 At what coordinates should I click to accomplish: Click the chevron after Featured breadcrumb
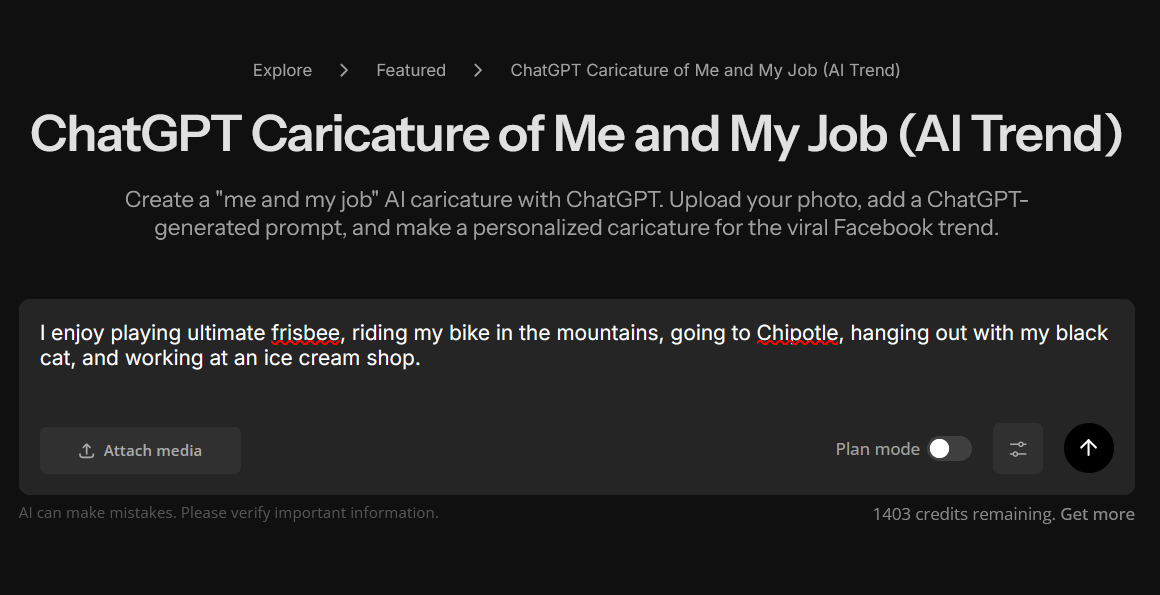point(478,70)
